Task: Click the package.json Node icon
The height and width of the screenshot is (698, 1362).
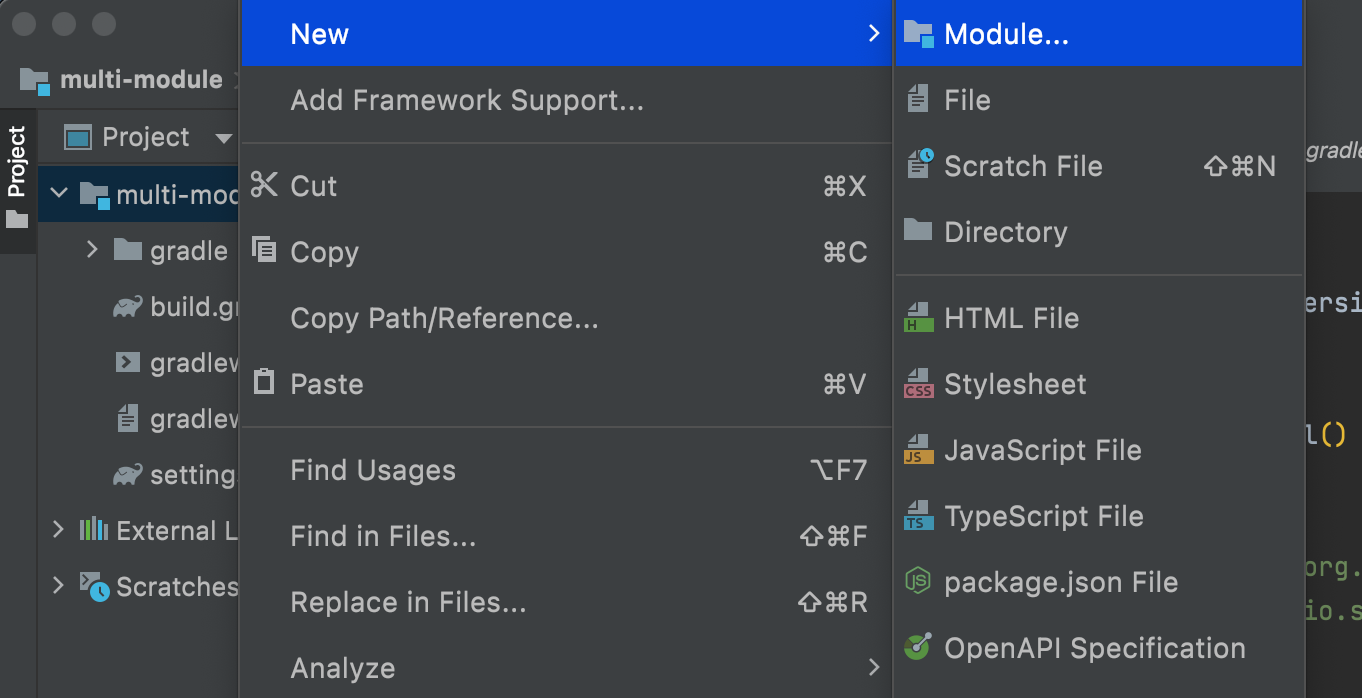Action: coord(918,582)
